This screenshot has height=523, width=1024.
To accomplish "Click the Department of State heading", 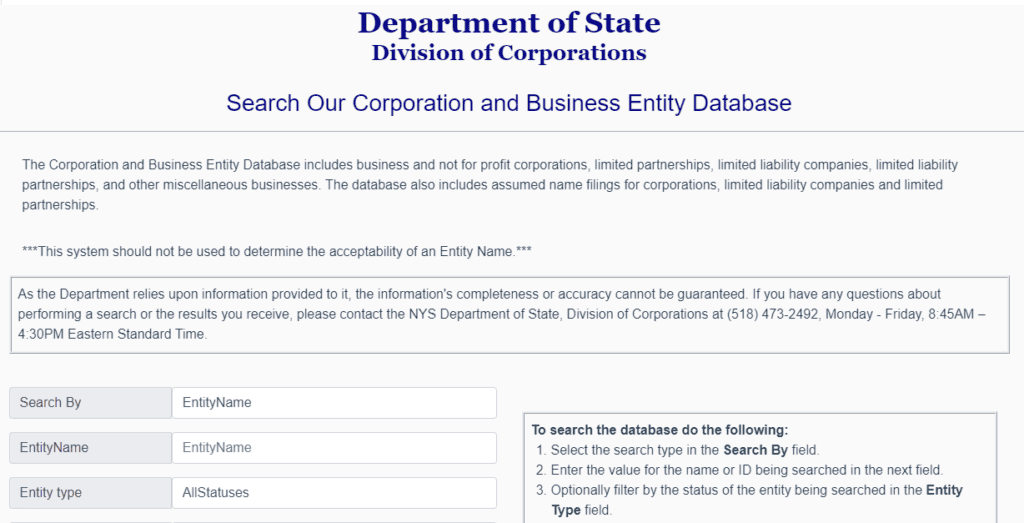I will coord(509,22).
